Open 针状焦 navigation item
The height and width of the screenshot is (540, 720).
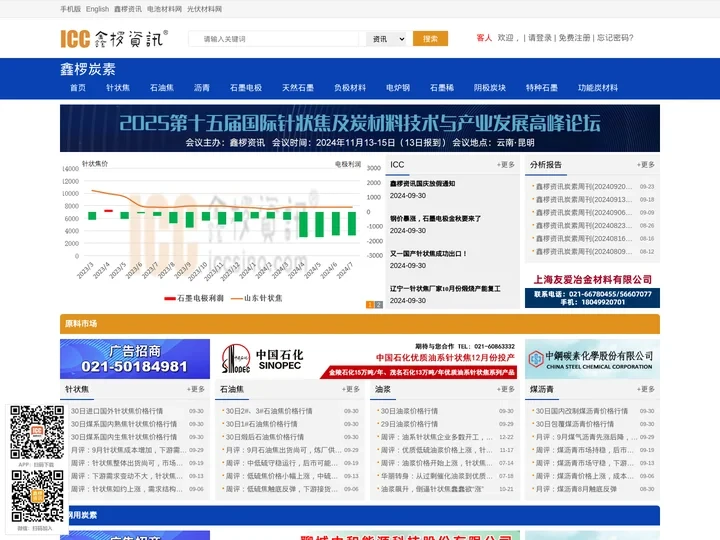click(x=118, y=88)
